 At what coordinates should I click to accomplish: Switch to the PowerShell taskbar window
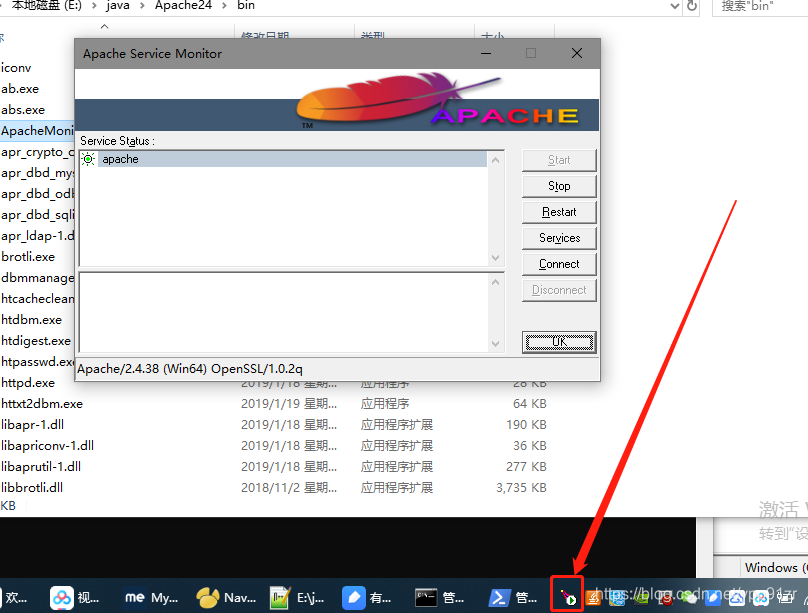[513, 598]
